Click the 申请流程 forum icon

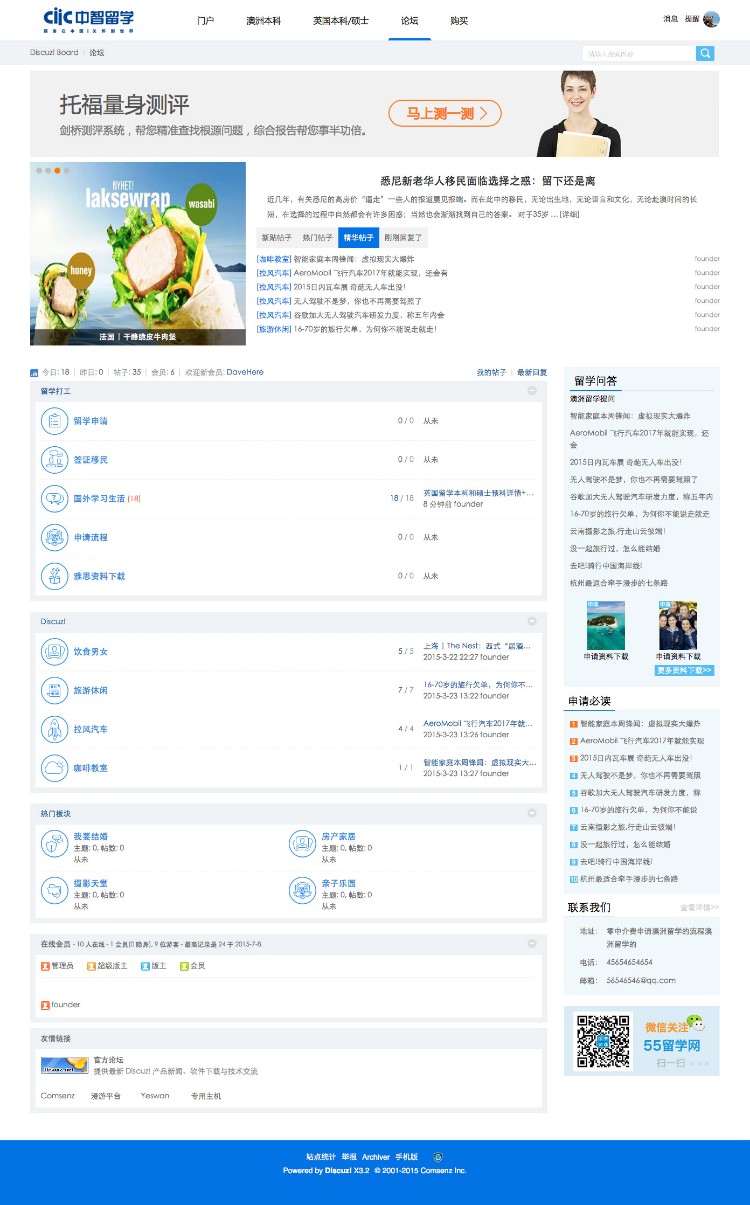point(53,537)
